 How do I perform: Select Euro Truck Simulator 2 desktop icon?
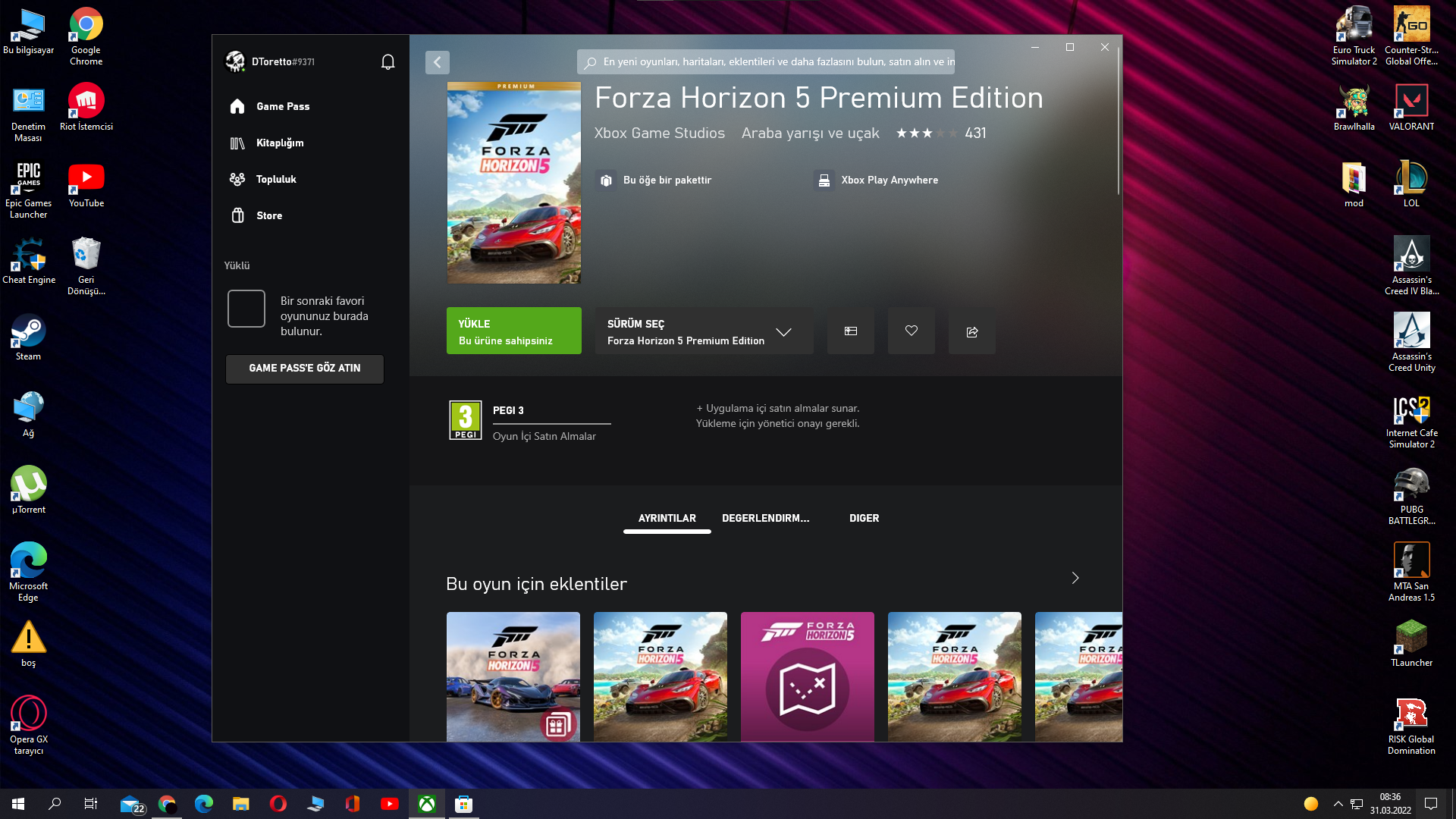[x=1354, y=36]
